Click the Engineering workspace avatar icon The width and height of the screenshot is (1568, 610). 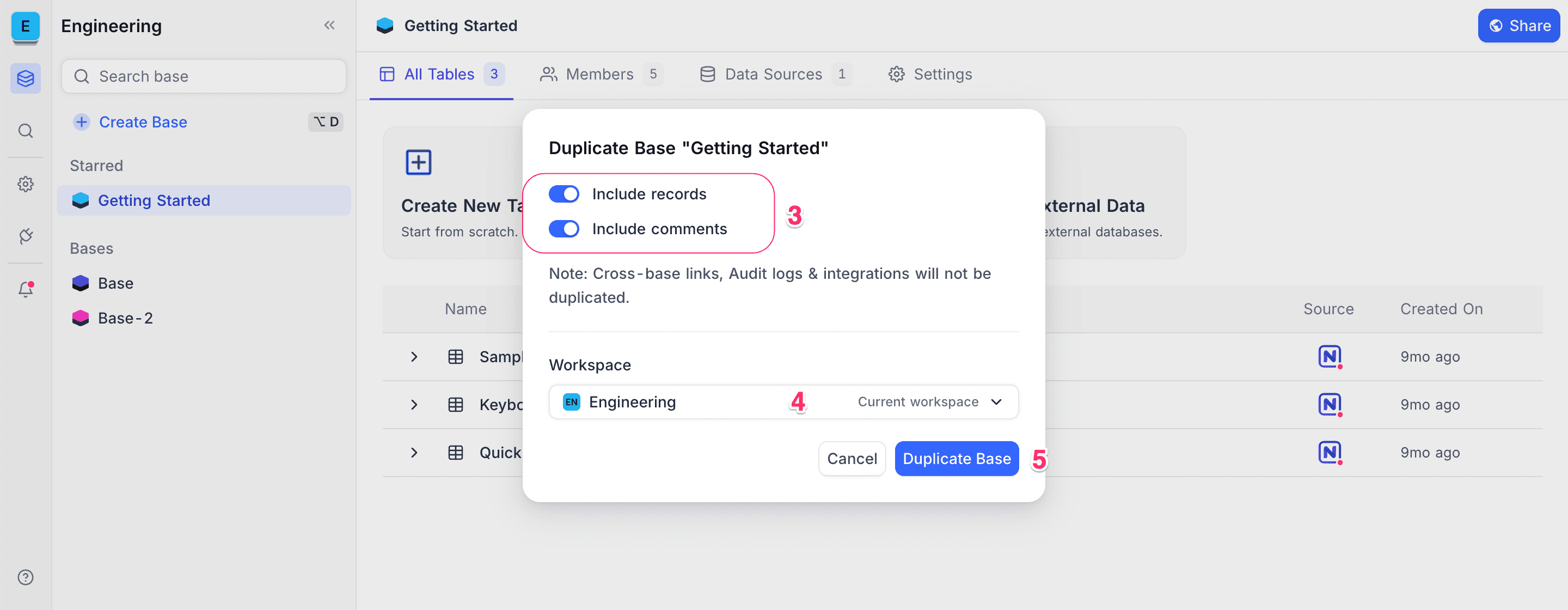tap(26, 27)
